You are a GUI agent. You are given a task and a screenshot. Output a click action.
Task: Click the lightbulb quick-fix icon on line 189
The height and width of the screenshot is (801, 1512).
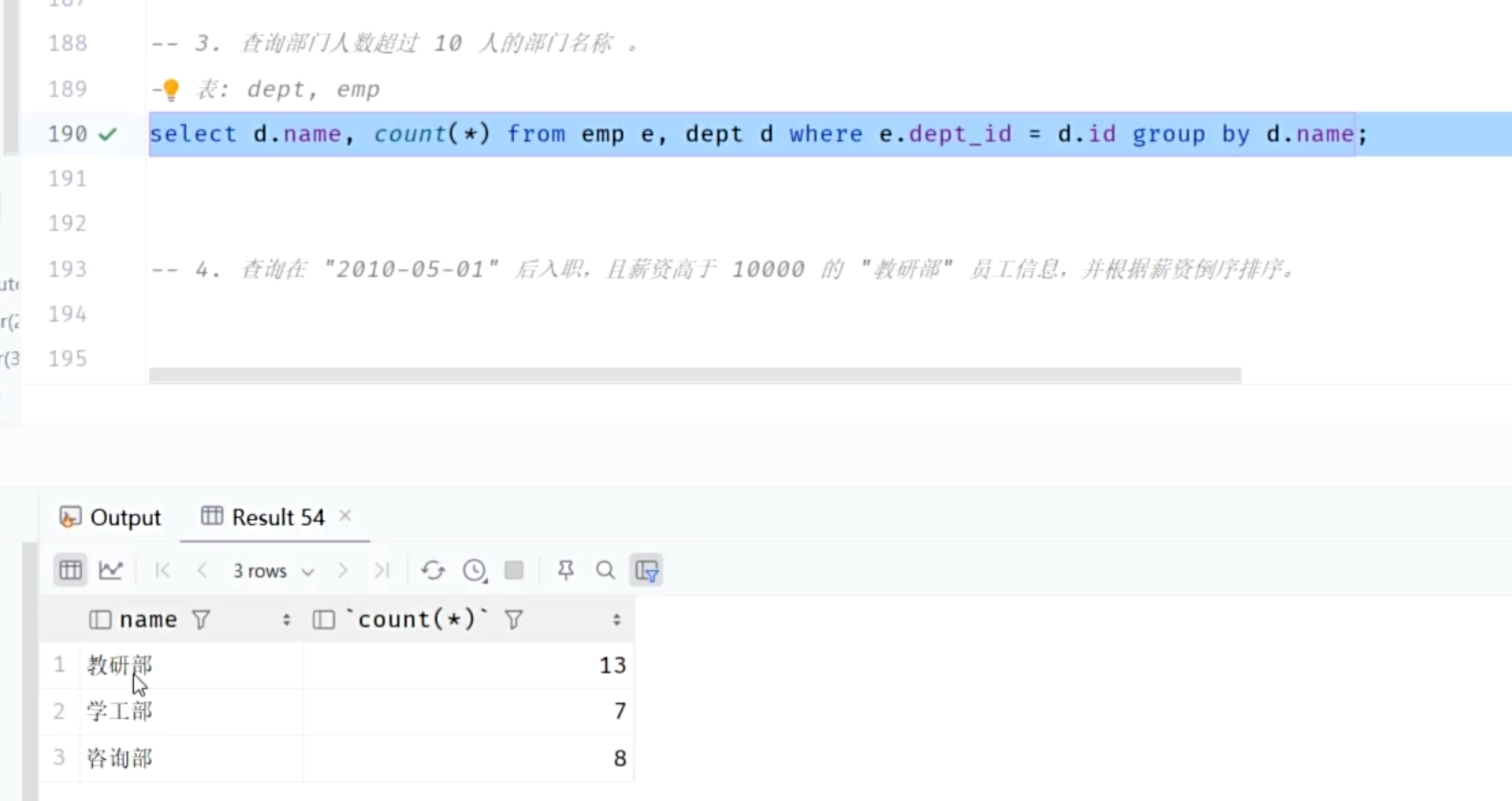[x=171, y=89]
